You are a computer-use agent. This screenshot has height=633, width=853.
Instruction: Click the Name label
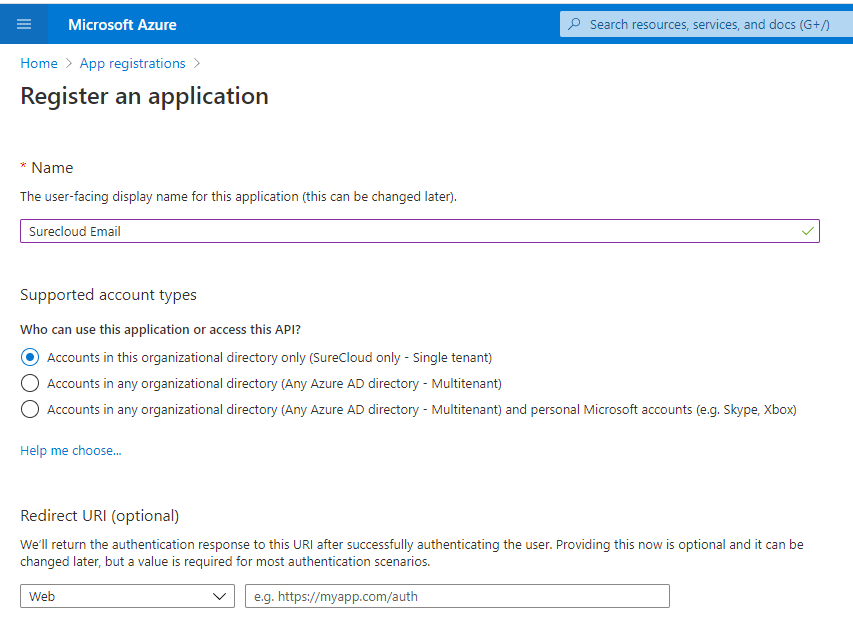point(52,167)
